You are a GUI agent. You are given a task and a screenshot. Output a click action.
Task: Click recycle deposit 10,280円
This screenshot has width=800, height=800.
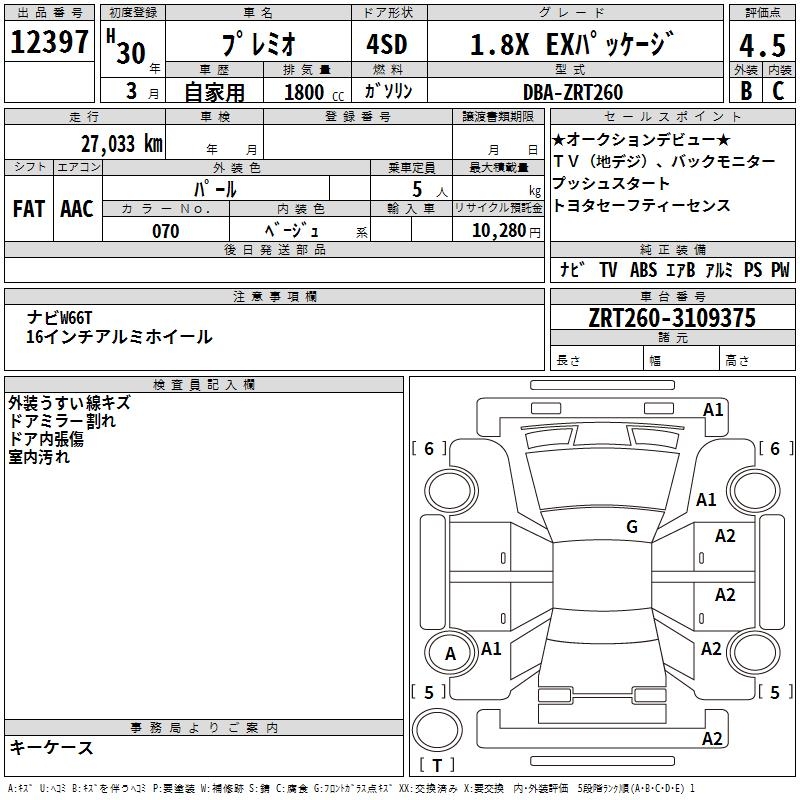coord(506,231)
